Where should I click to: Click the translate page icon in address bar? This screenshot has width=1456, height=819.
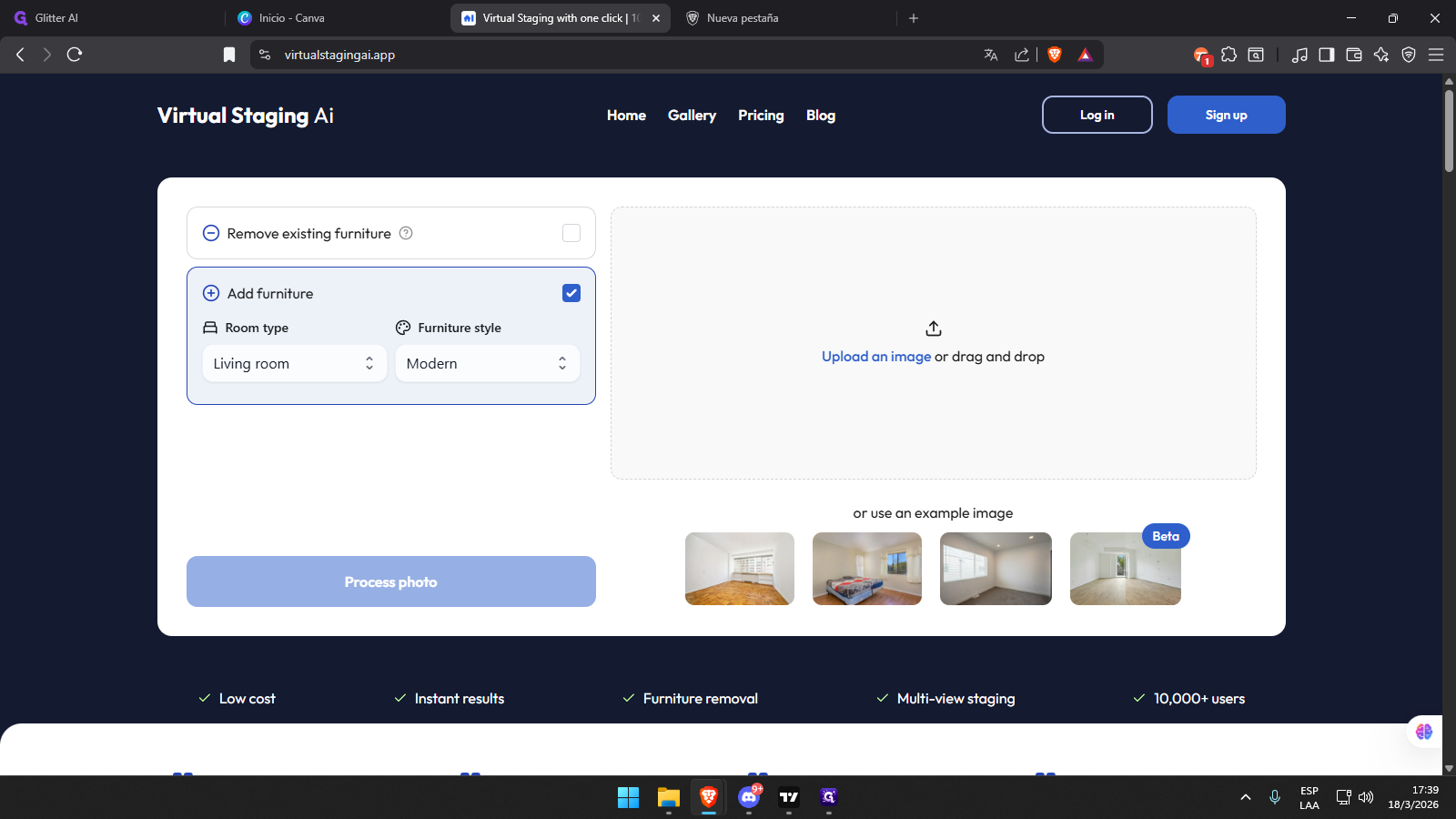point(991,55)
